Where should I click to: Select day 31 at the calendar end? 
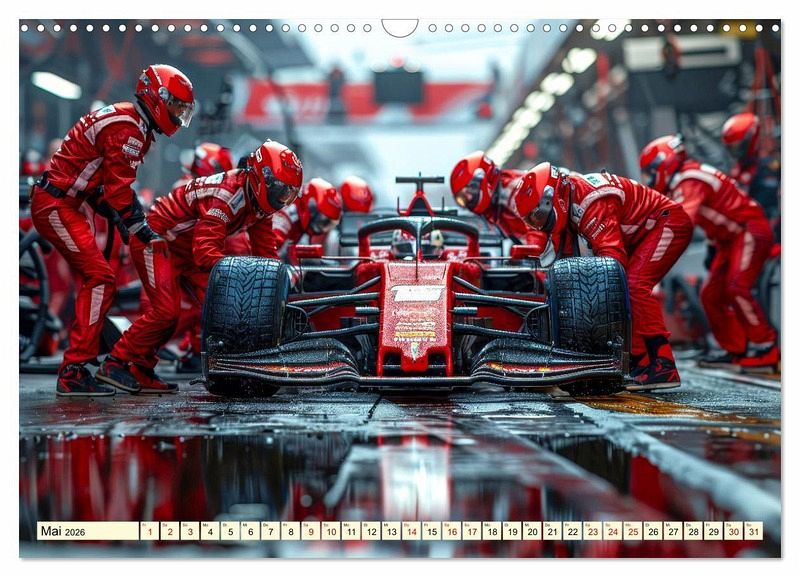coord(753,531)
